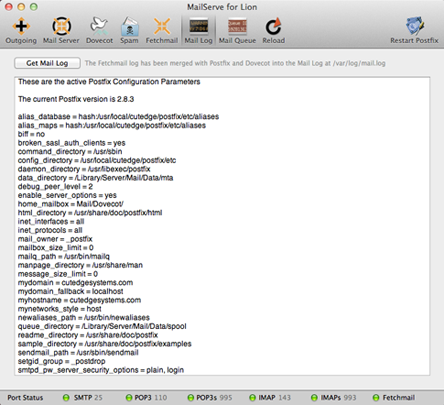Click the Port Status label
The image size is (444, 405).
point(25,398)
